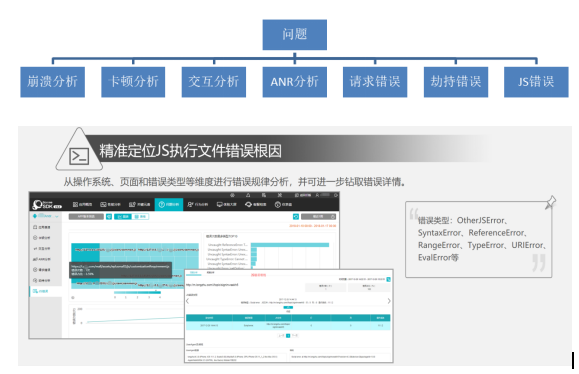Click the 问题 root box
The height and width of the screenshot is (374, 579).
tap(294, 35)
